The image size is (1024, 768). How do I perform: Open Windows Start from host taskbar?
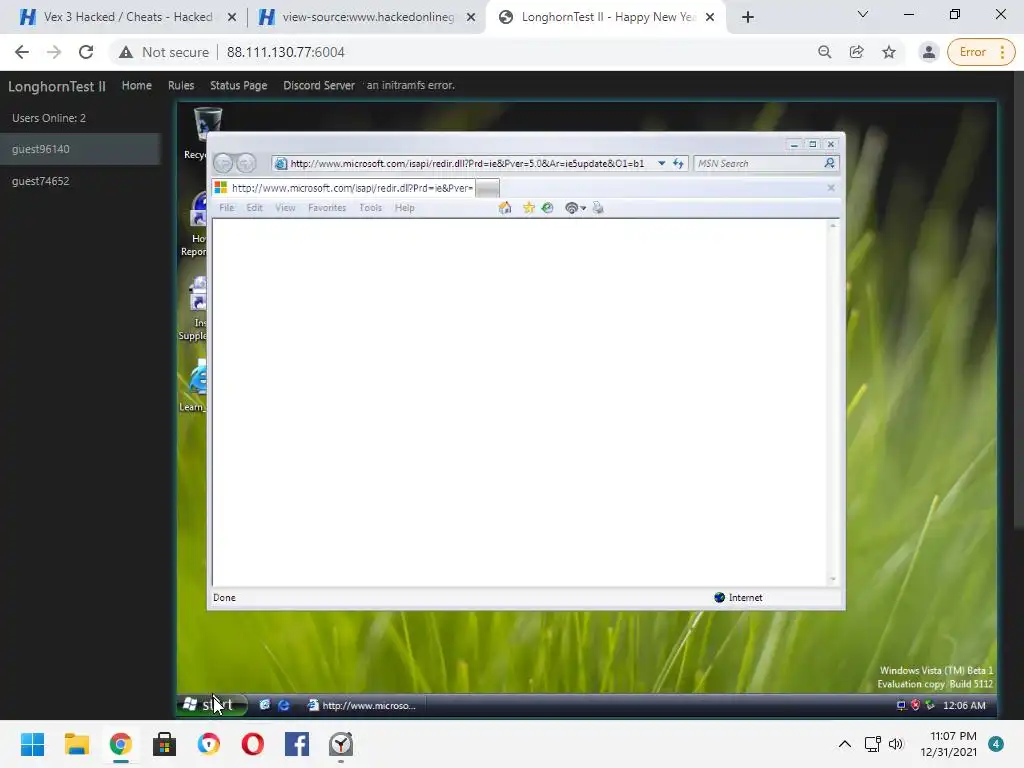coord(32,744)
